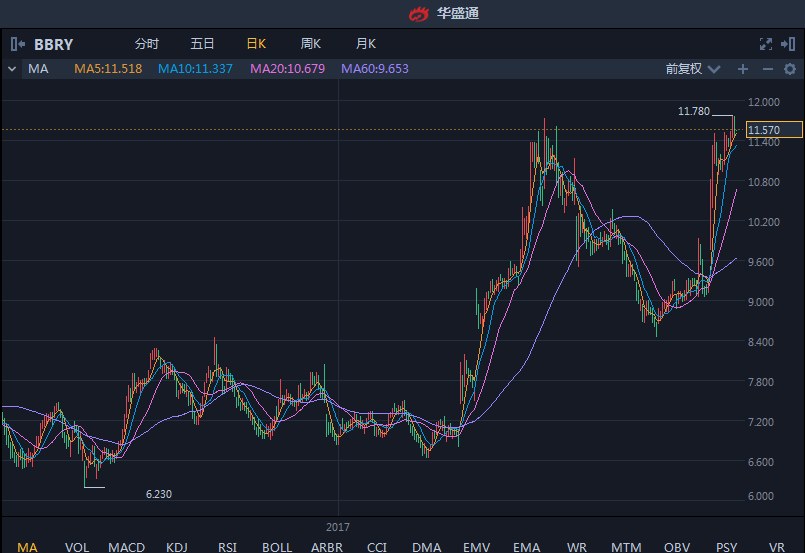Show the VOL volume indicator

pos(77,546)
